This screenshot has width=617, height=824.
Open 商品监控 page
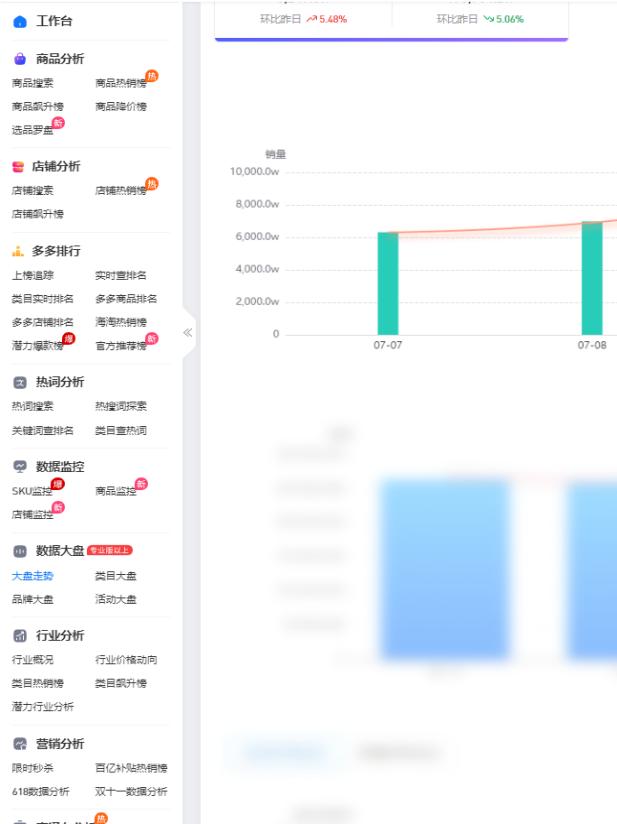coord(116,491)
